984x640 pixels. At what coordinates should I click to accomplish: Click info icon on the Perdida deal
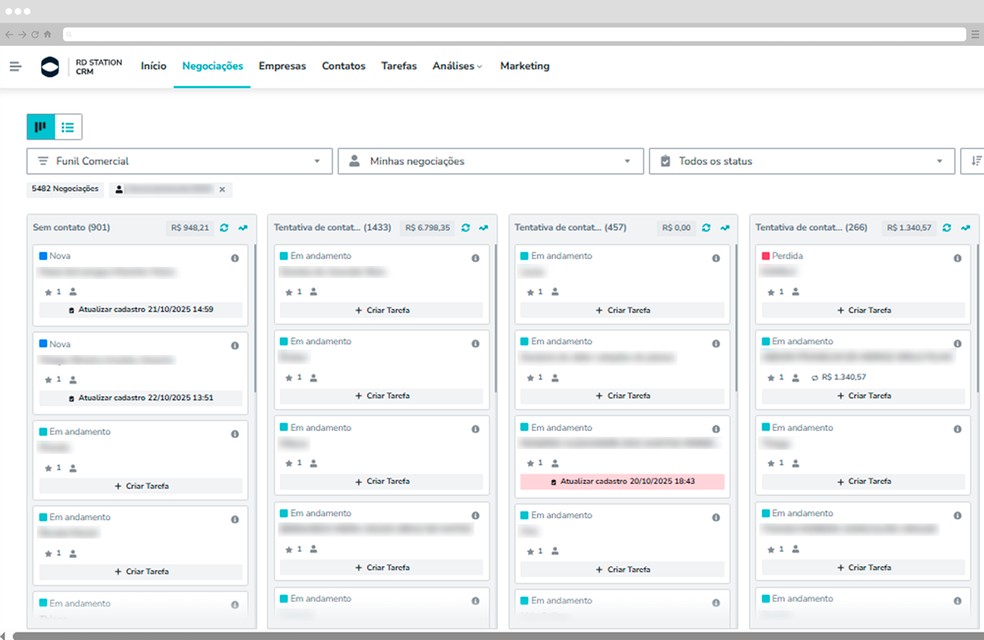click(957, 258)
